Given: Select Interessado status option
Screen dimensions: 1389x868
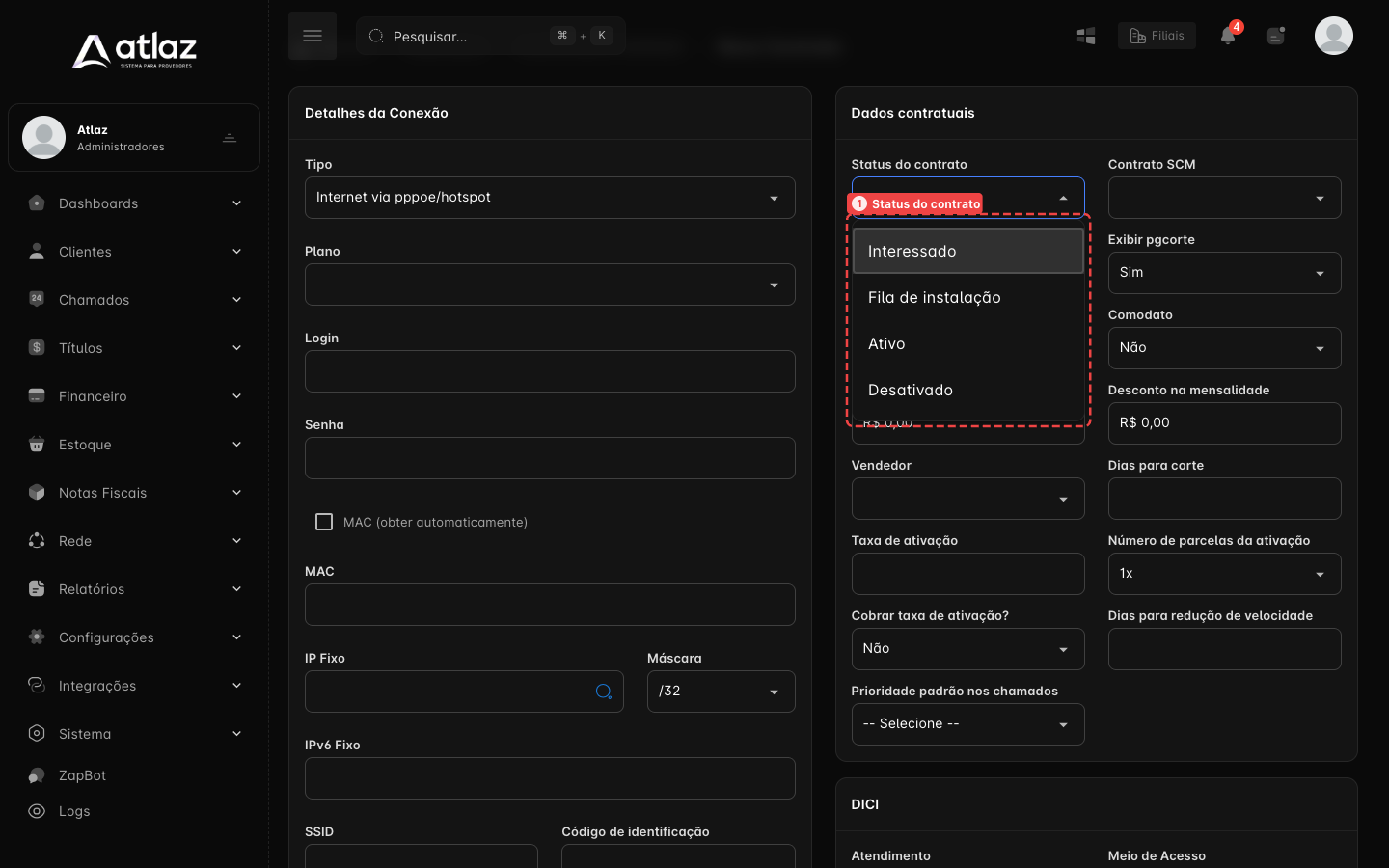Looking at the screenshot, I should click(x=968, y=251).
